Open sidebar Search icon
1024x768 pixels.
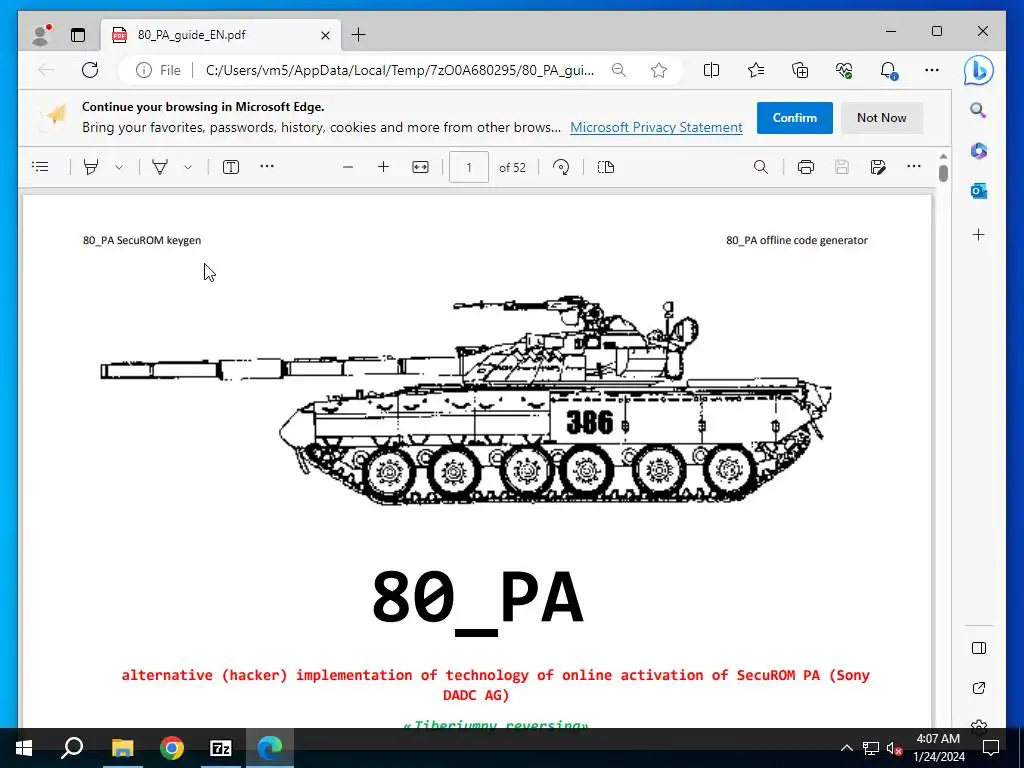(x=978, y=110)
